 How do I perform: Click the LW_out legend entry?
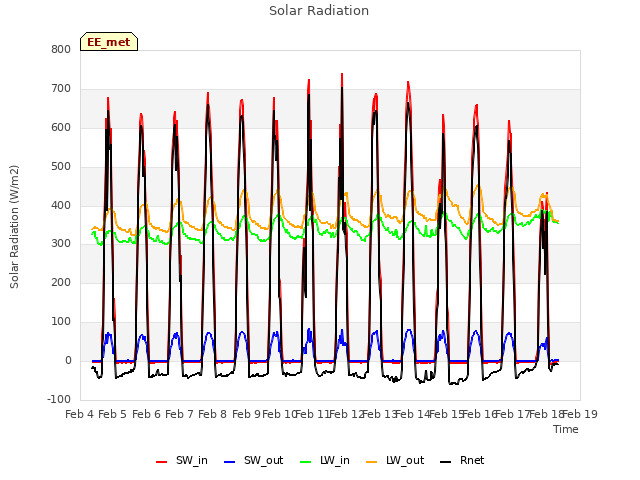[x=395, y=460]
